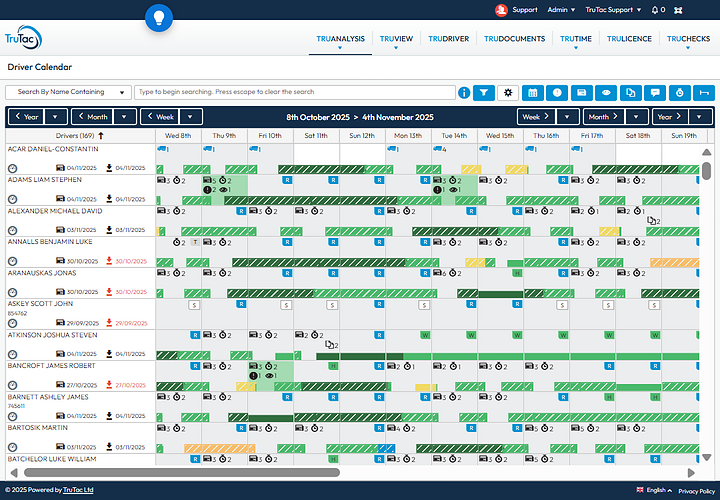720x500 pixels.
Task: Toggle the bed rest toolbar button
Action: (704, 93)
